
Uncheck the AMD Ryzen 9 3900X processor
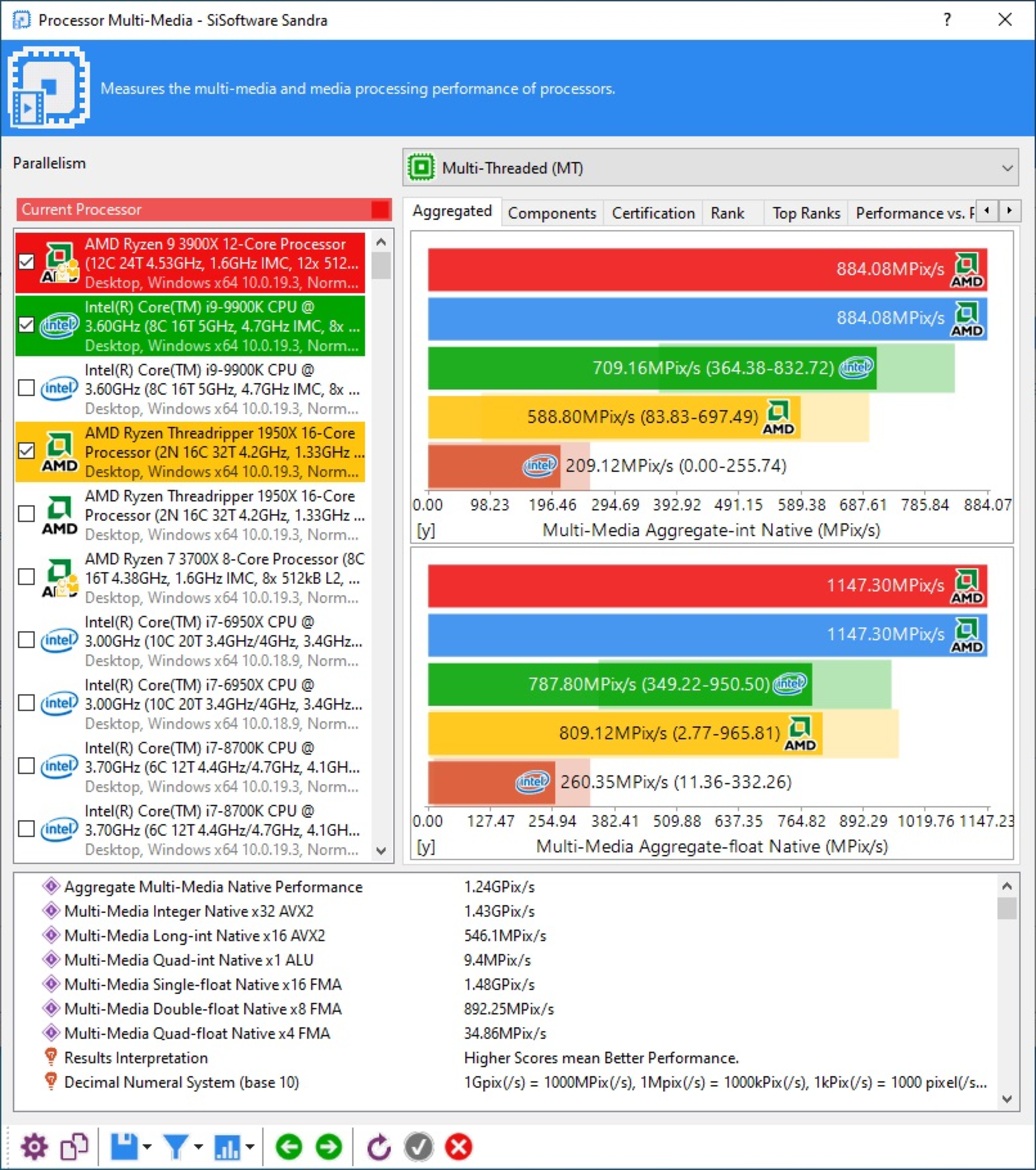point(27,262)
